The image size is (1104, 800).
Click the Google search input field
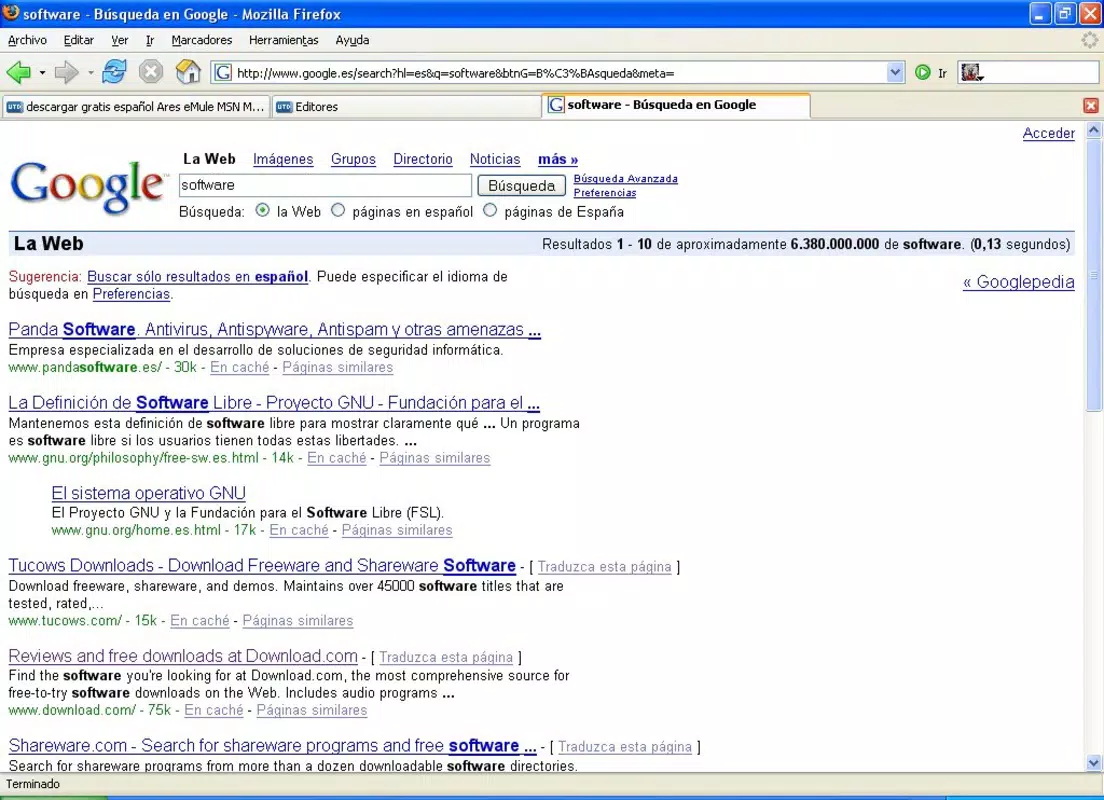[x=325, y=185]
